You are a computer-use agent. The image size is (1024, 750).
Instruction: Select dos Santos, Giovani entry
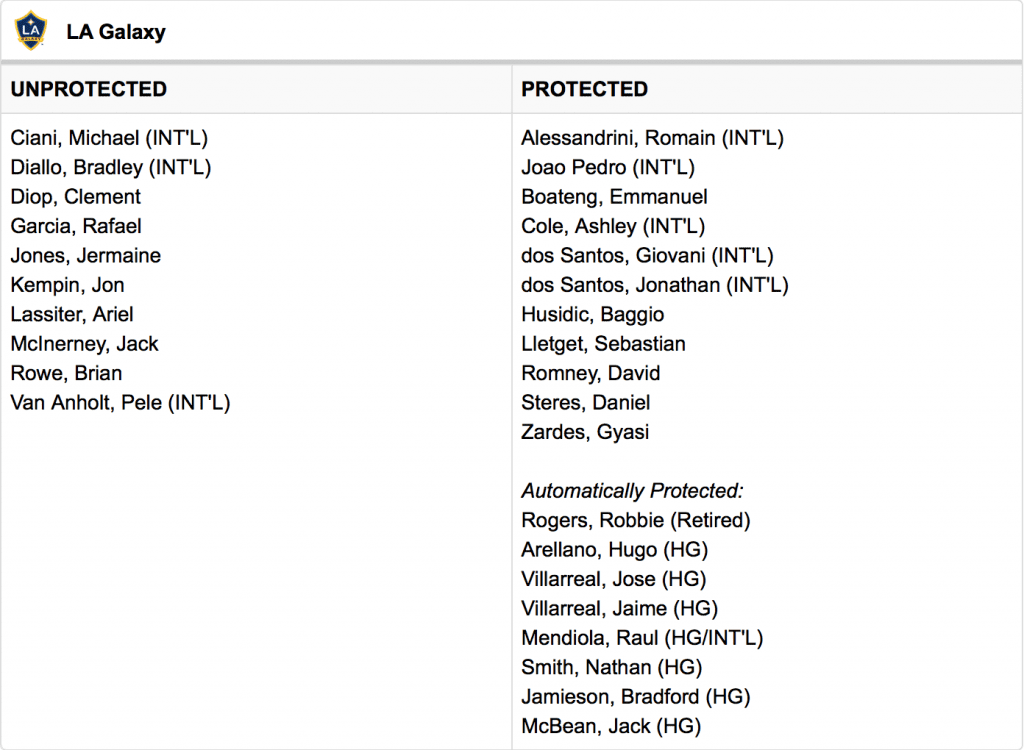(x=647, y=255)
